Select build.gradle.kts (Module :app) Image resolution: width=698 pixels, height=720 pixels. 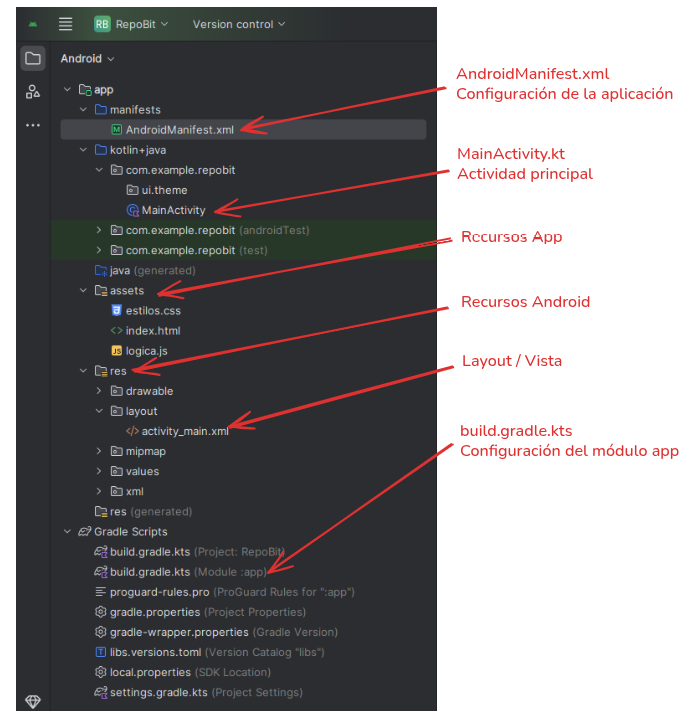(x=188, y=572)
